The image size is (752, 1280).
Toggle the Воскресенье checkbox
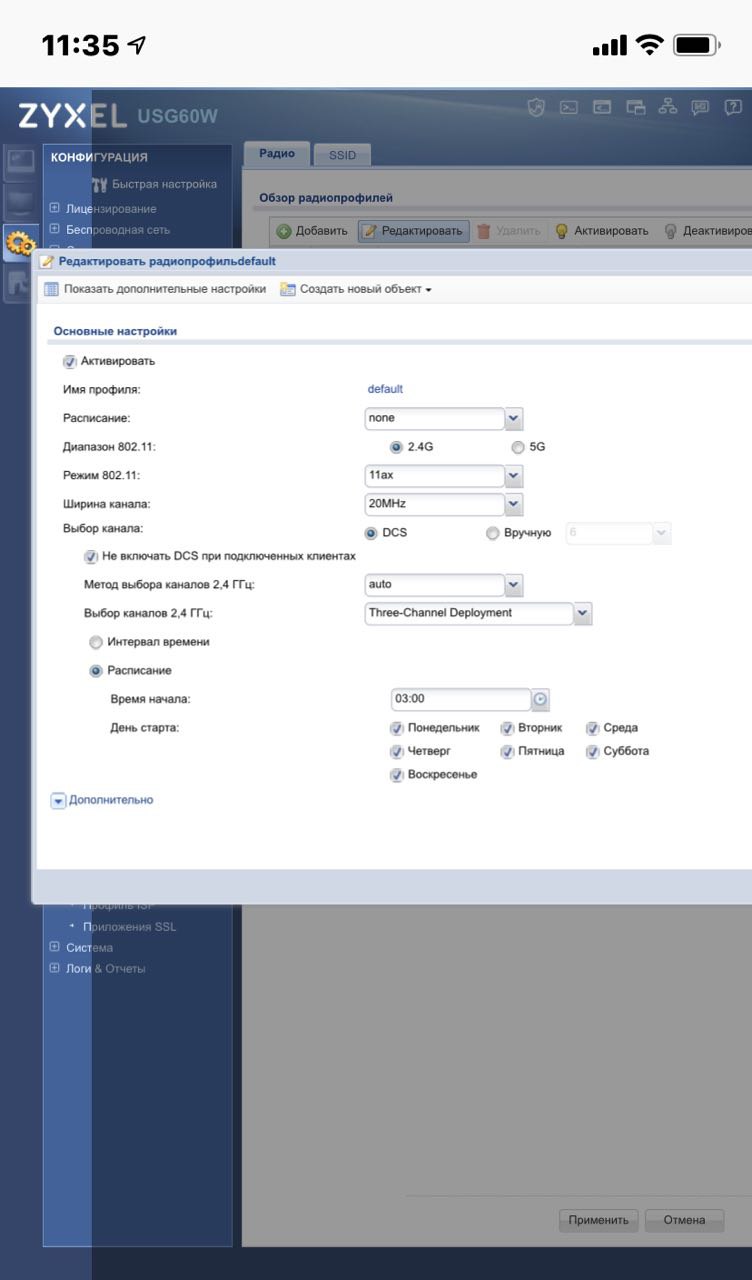(397, 774)
